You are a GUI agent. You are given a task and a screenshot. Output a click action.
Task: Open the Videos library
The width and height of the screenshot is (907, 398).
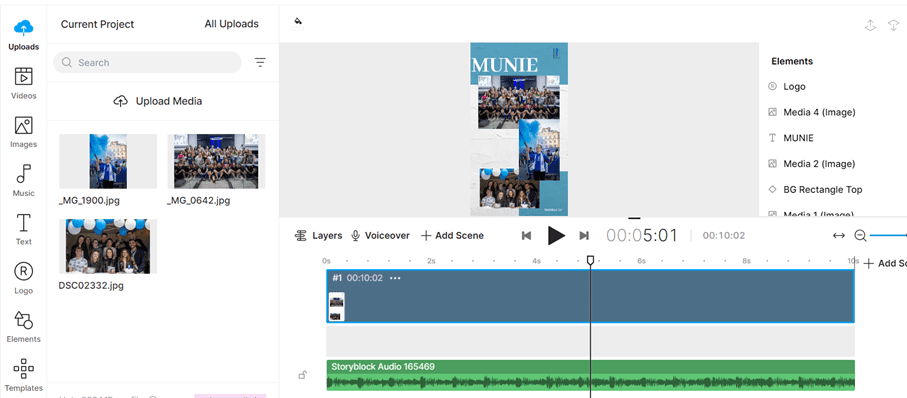23,83
